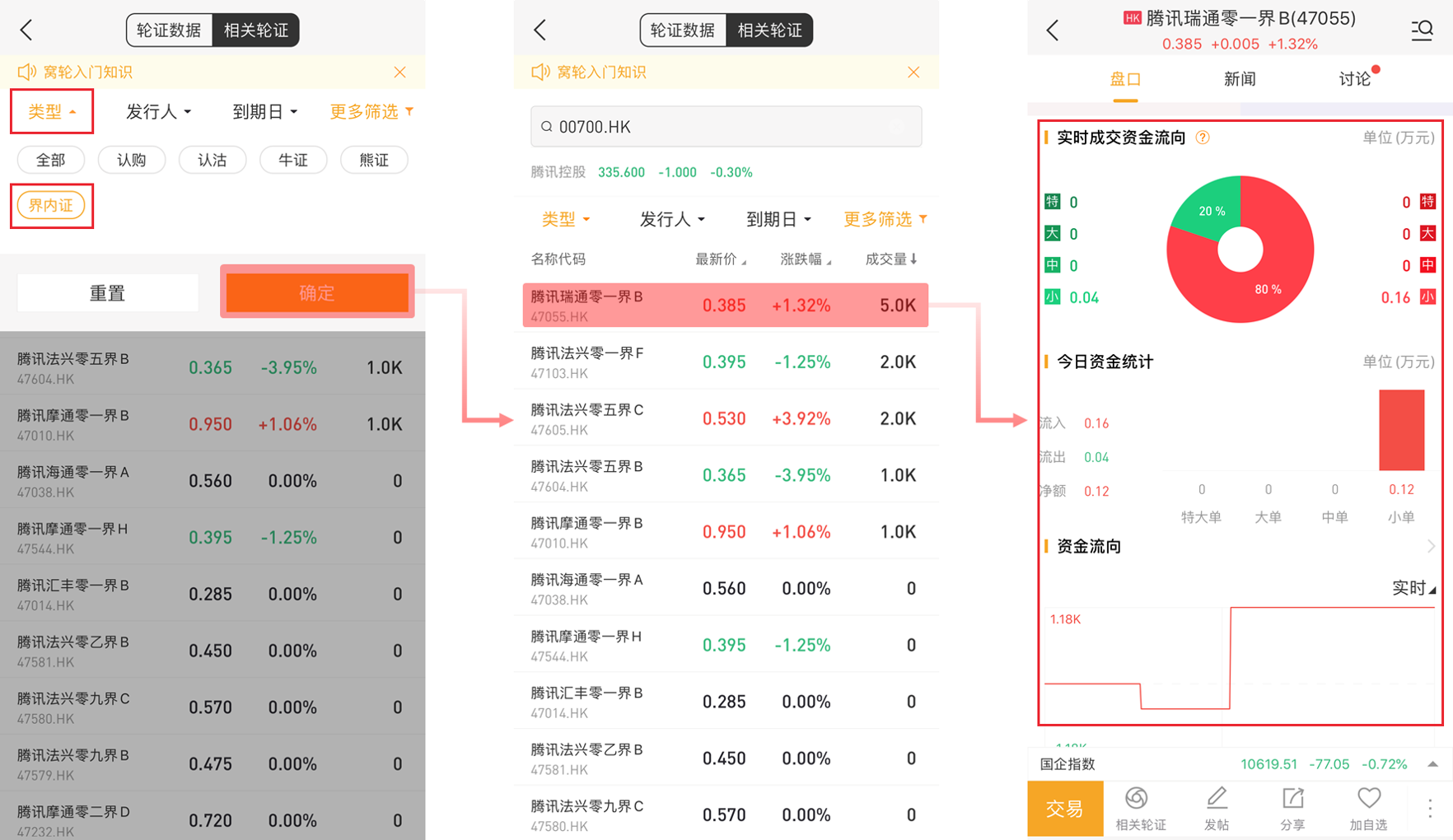
Task: Click 确定 confirm button
Action: point(317,292)
